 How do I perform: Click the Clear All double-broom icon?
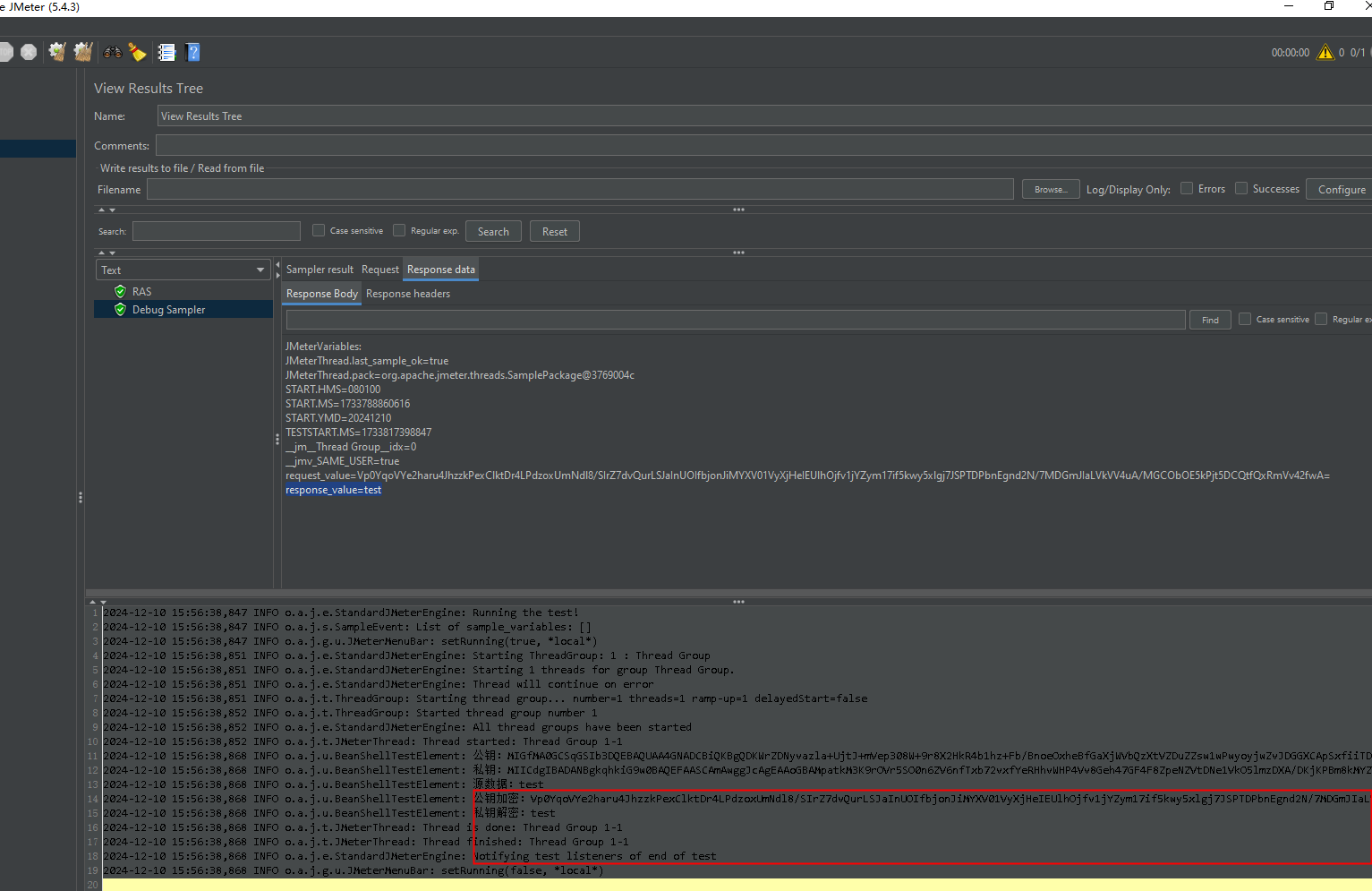83,52
